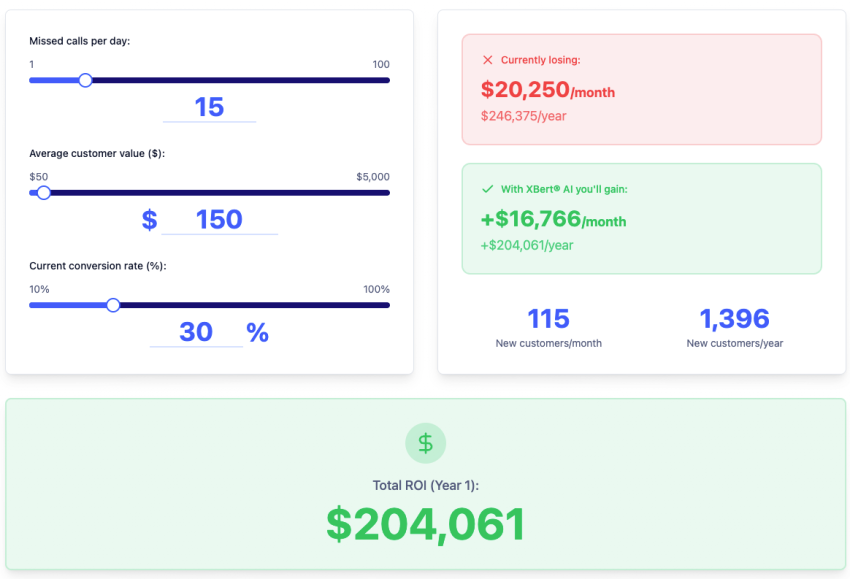
Task: Click the circular dollar sign ROI icon
Action: point(425,443)
